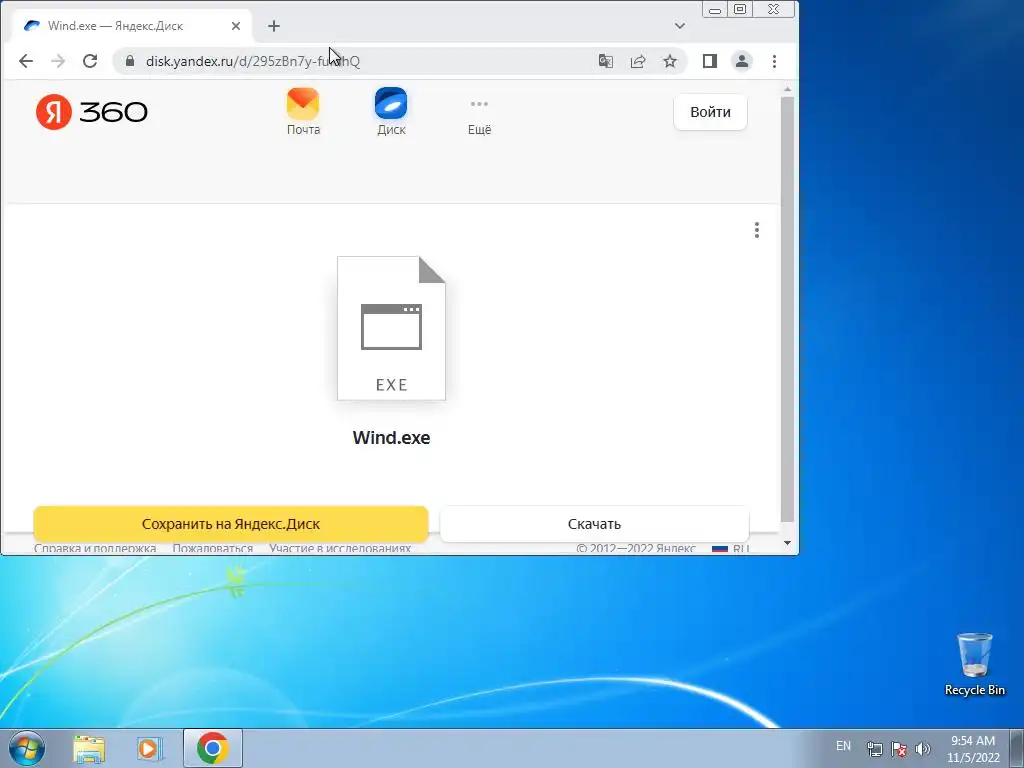Open file options three-dot menu
The width and height of the screenshot is (1024, 768).
tap(756, 230)
